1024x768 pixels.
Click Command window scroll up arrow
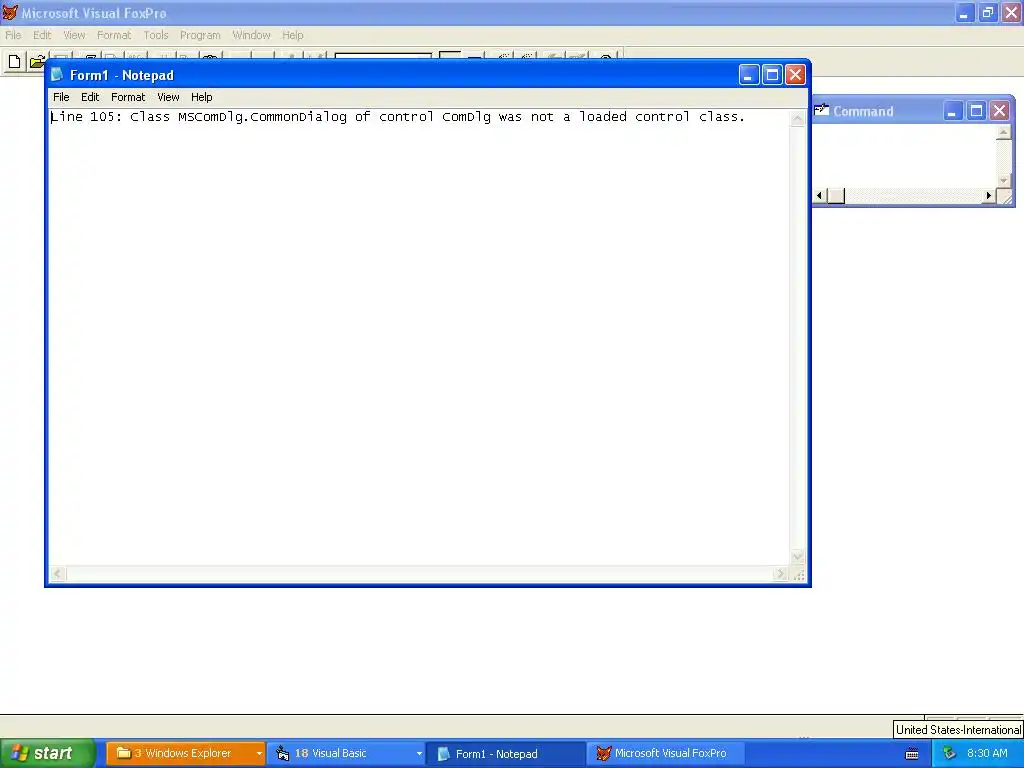(x=1004, y=133)
